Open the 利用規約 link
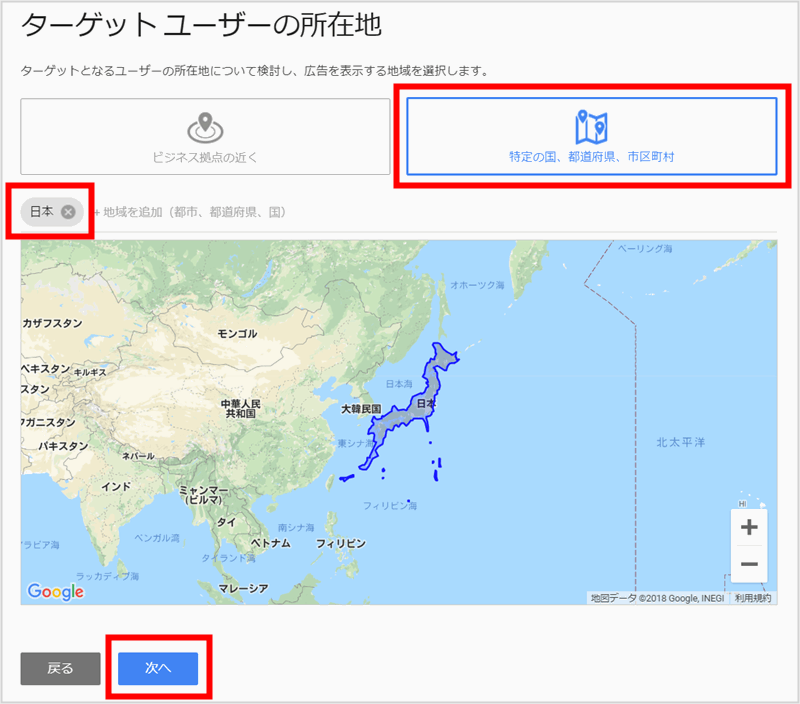The width and height of the screenshot is (800, 704). point(753,598)
